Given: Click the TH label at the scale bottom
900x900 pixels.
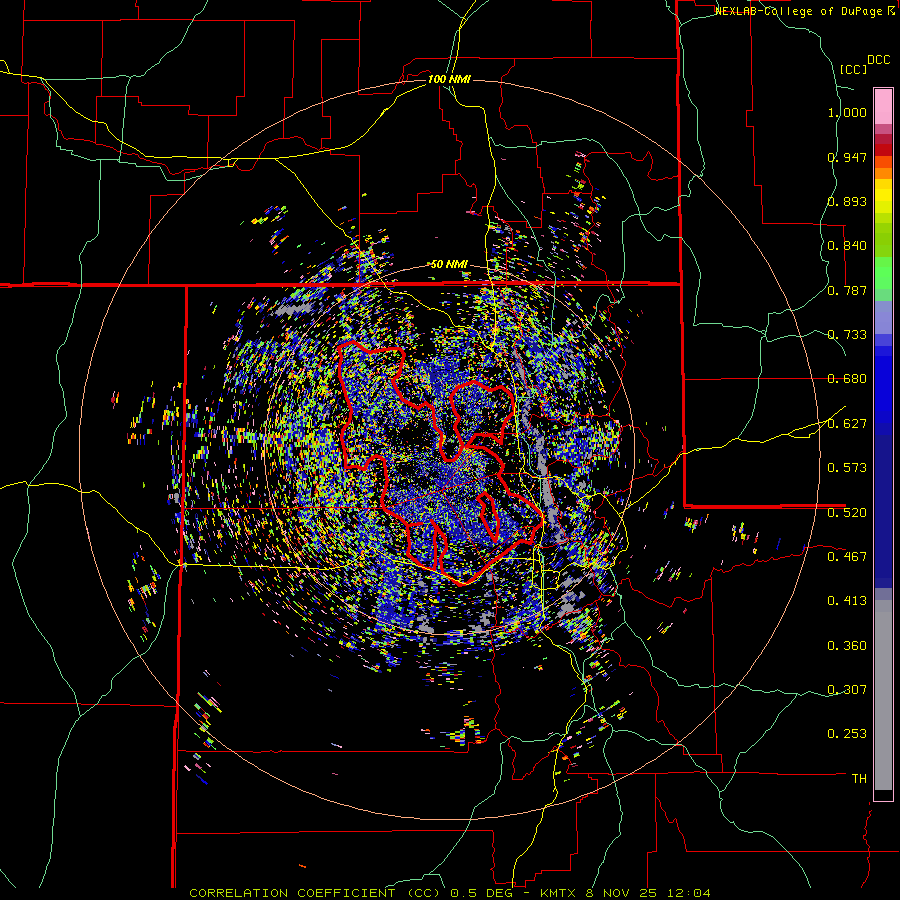Looking at the screenshot, I should 859,779.
